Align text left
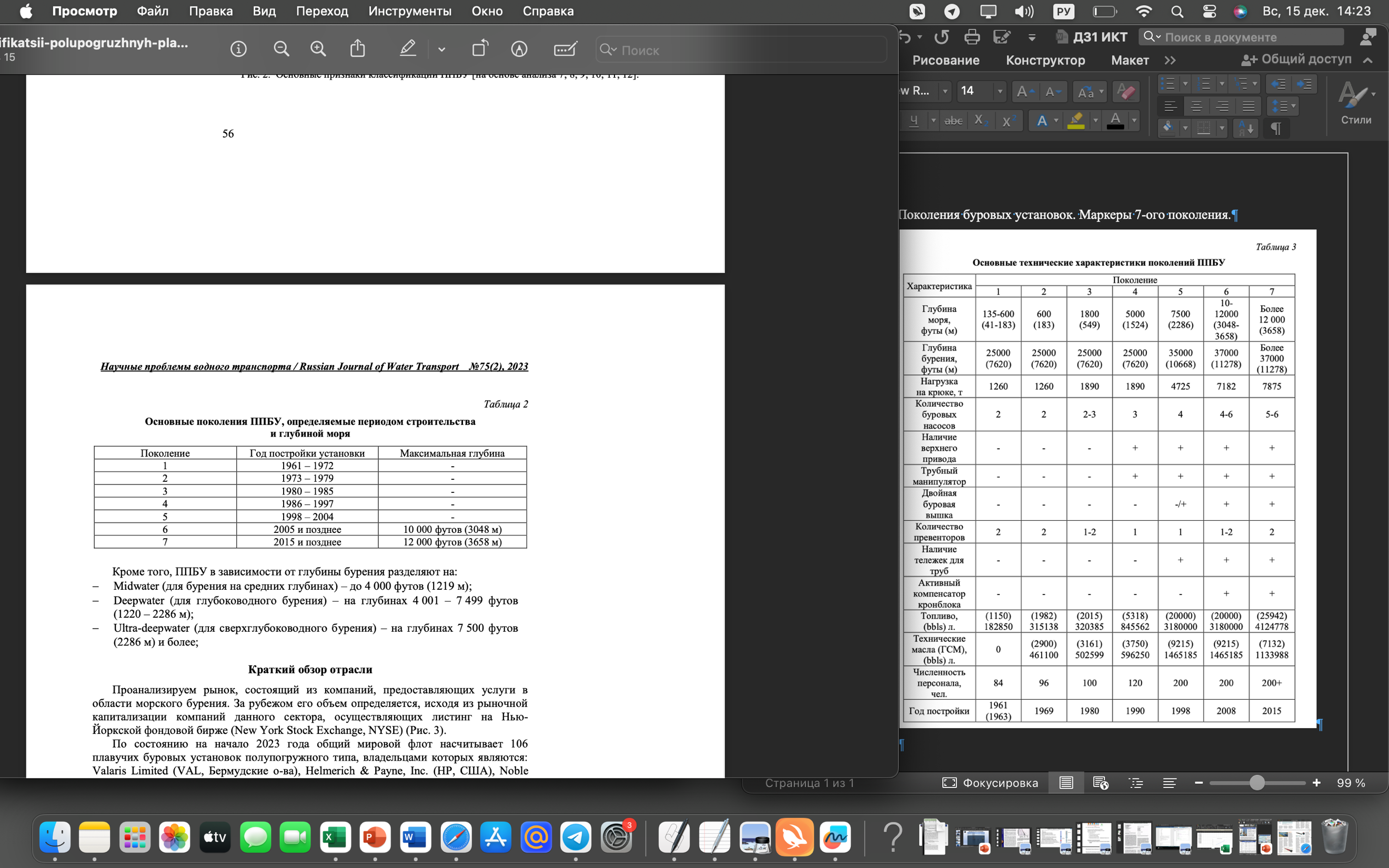The image size is (1389, 868). (1170, 106)
